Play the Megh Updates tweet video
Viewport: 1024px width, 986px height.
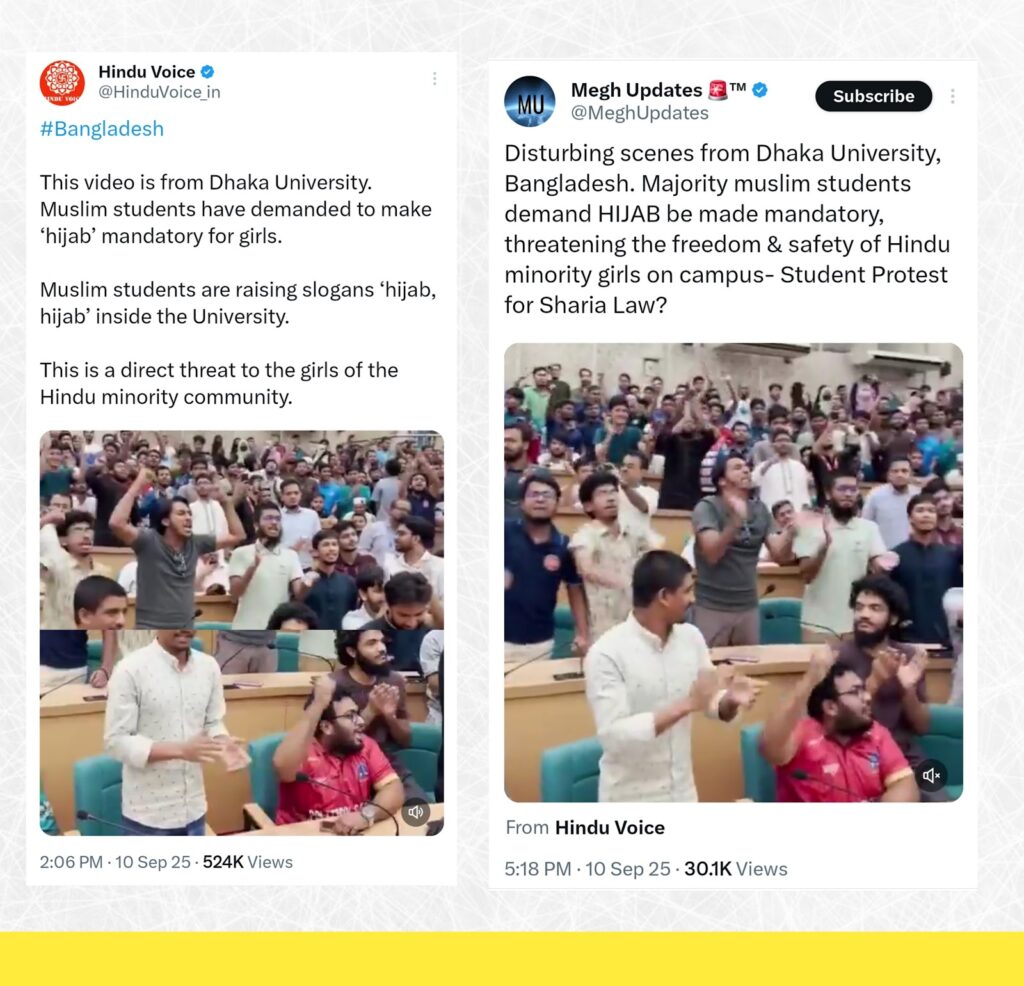(733, 573)
